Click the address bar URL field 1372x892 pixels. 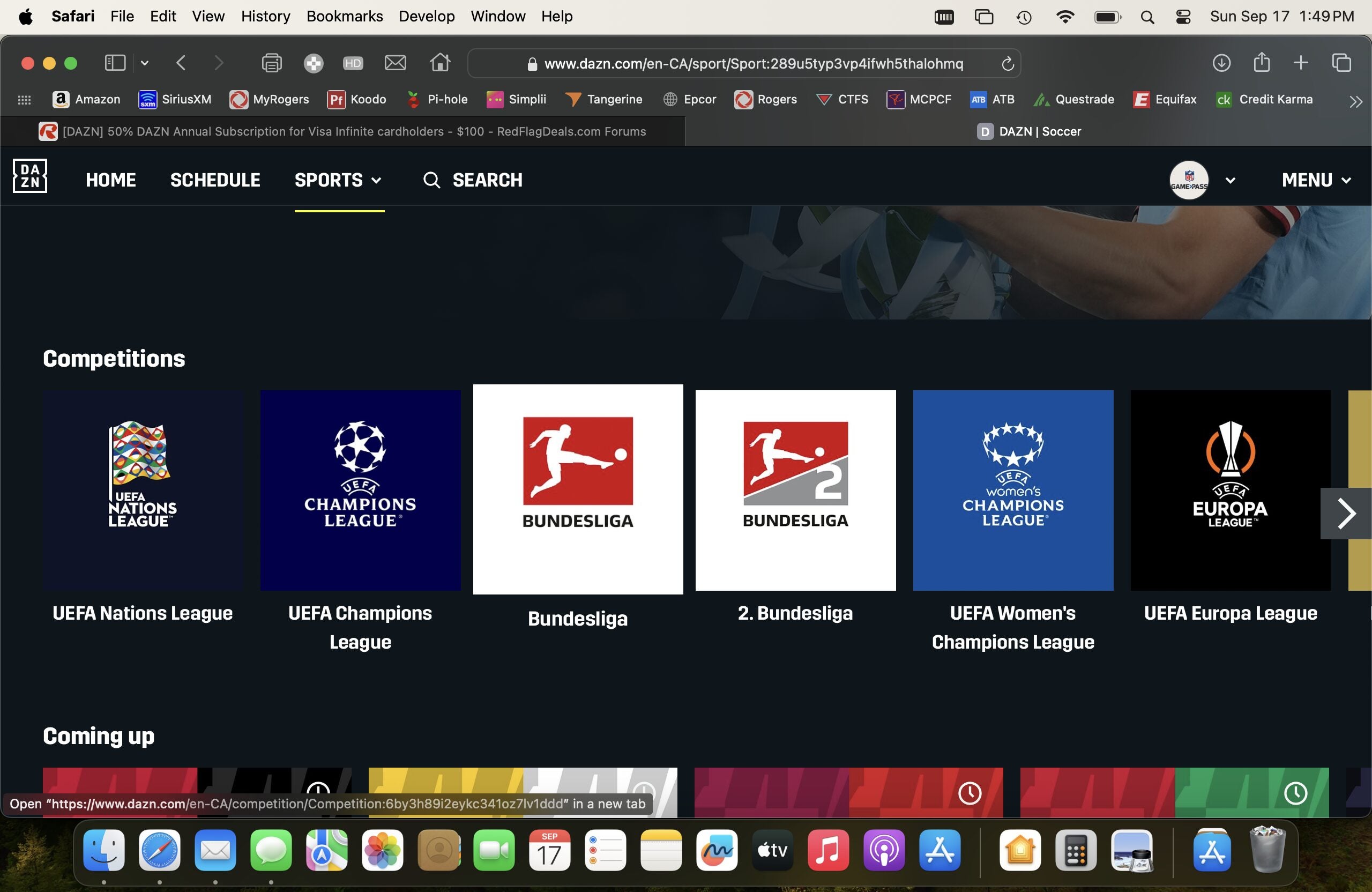click(x=744, y=63)
